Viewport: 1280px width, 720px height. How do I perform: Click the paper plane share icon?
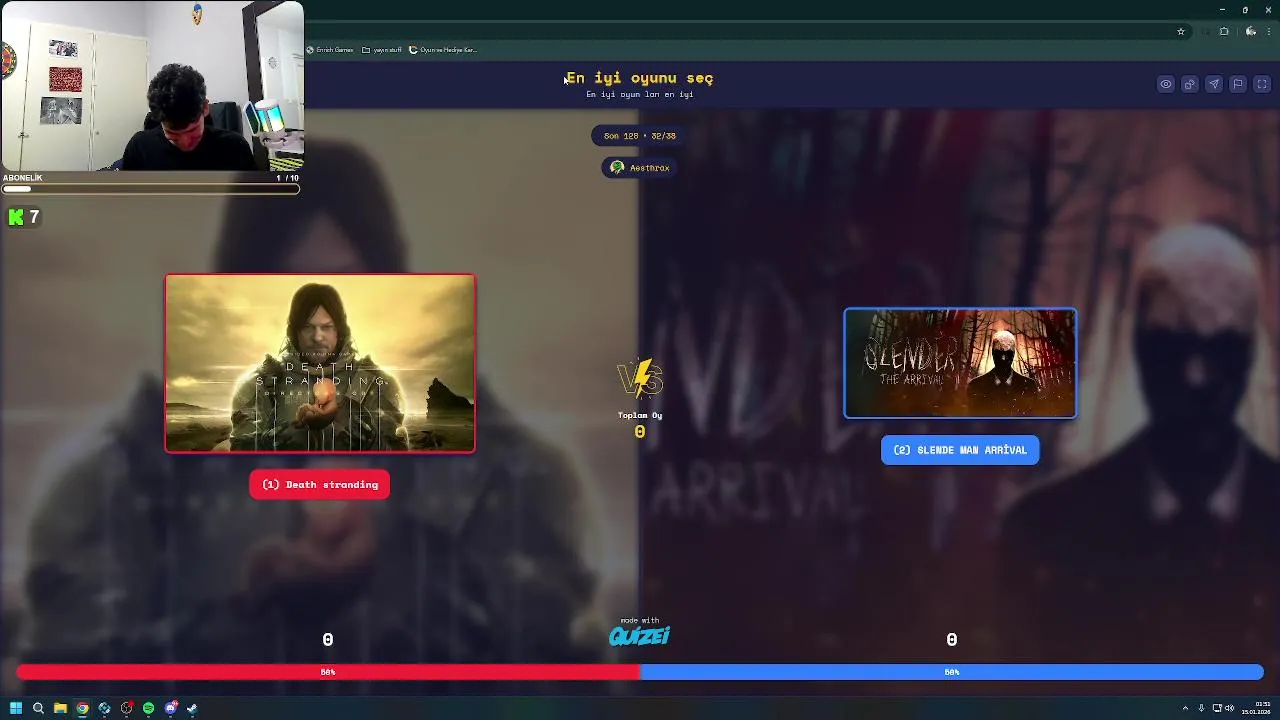coord(1214,84)
